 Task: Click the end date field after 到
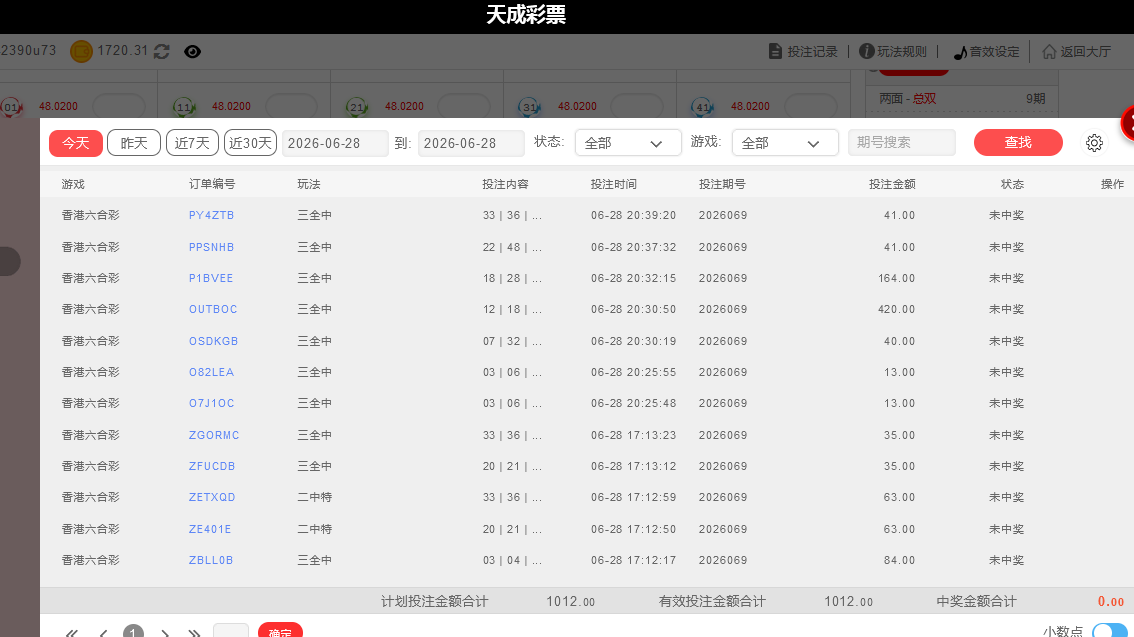click(x=471, y=143)
